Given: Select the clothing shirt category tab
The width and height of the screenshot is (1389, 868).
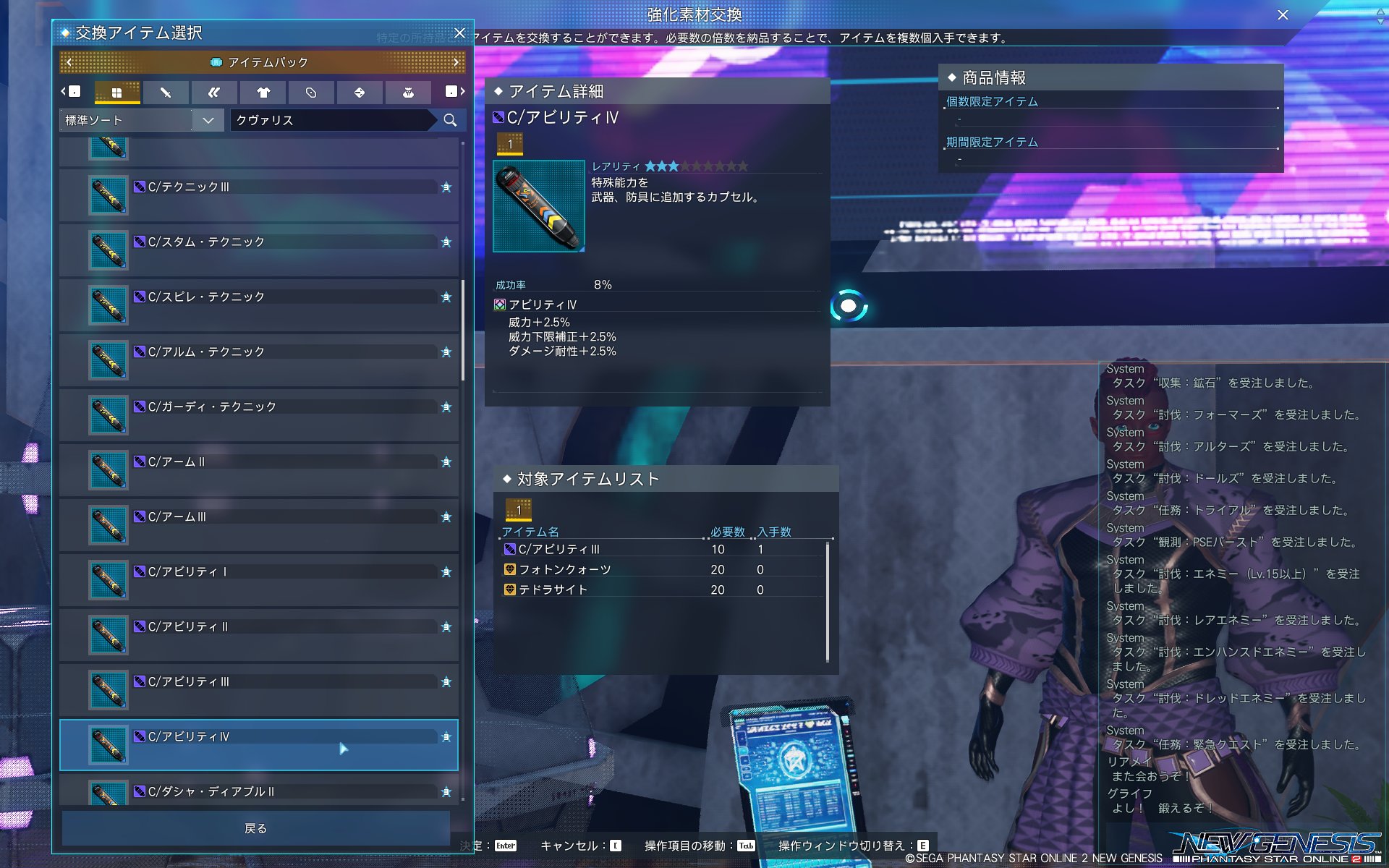Looking at the screenshot, I should [263, 92].
